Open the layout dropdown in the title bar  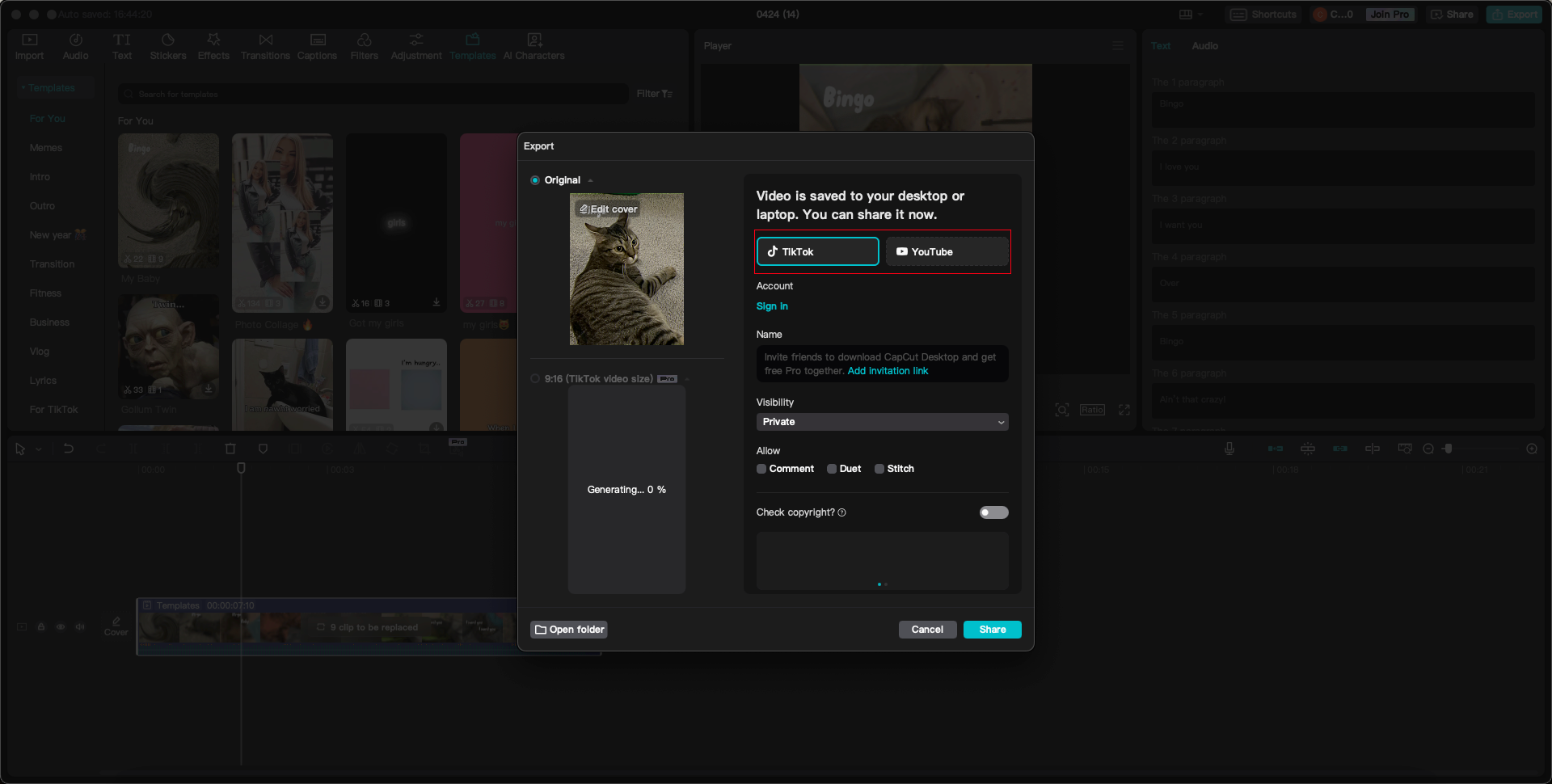[1191, 15]
